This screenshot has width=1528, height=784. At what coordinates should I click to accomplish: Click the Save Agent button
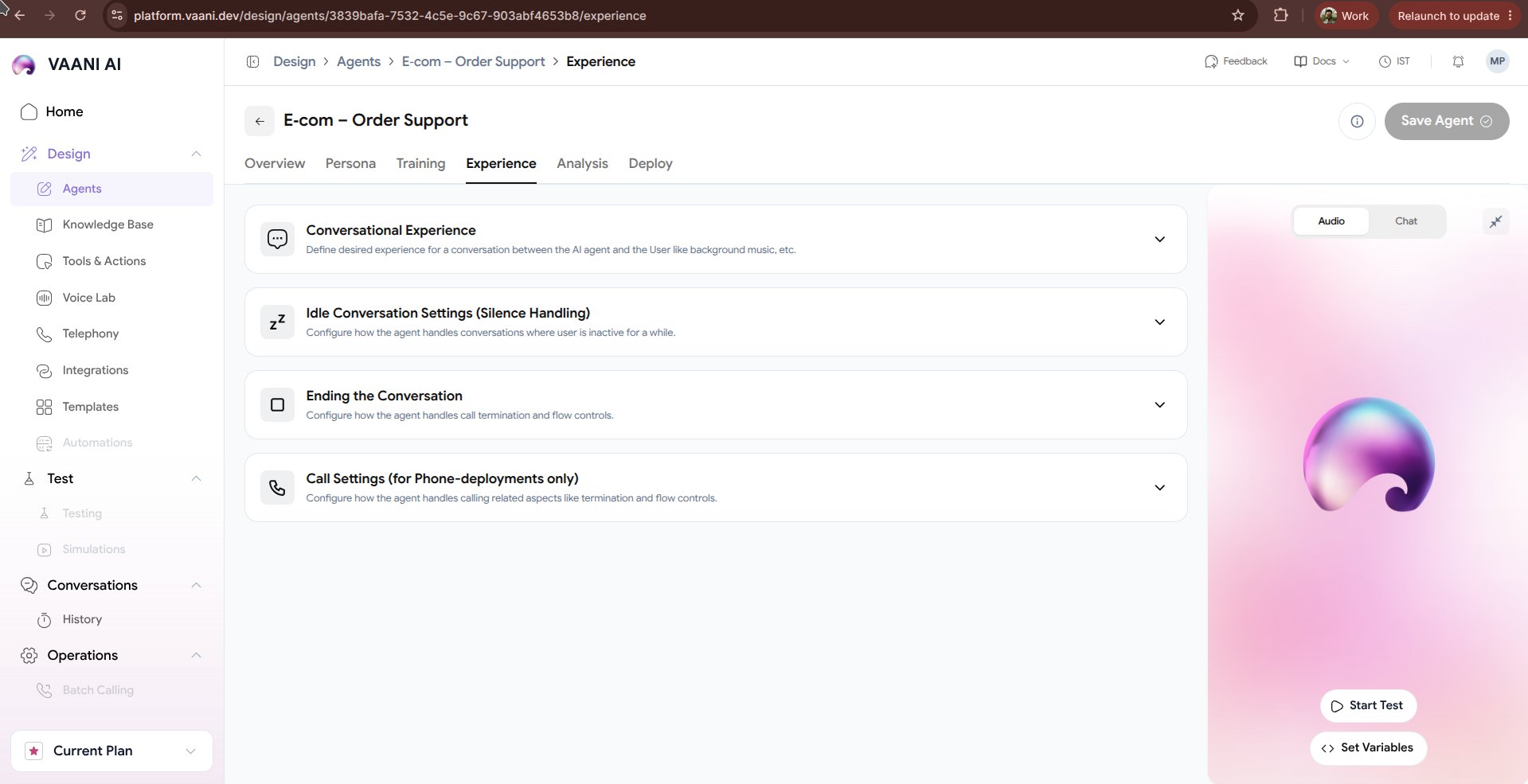pyautogui.click(x=1446, y=121)
